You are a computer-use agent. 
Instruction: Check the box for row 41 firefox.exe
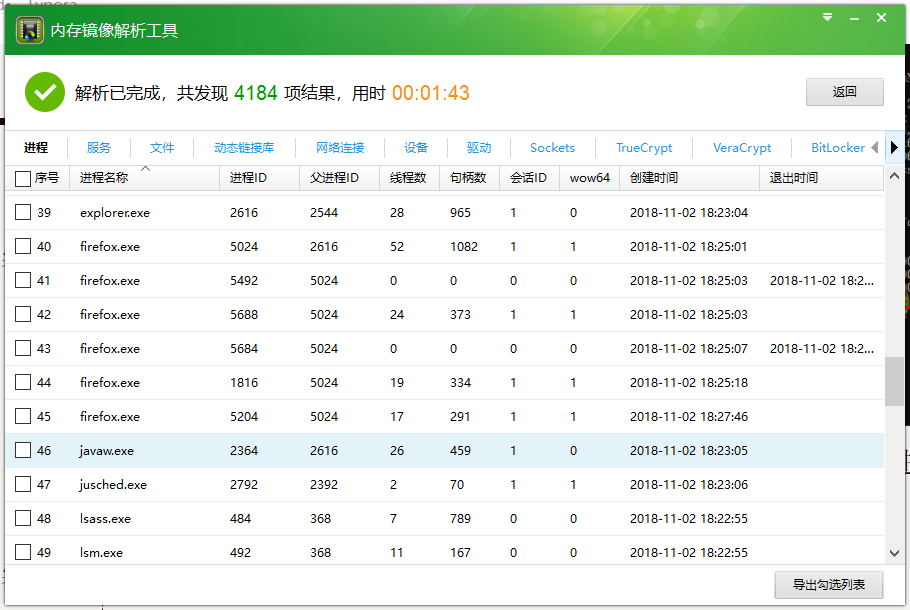[23, 280]
